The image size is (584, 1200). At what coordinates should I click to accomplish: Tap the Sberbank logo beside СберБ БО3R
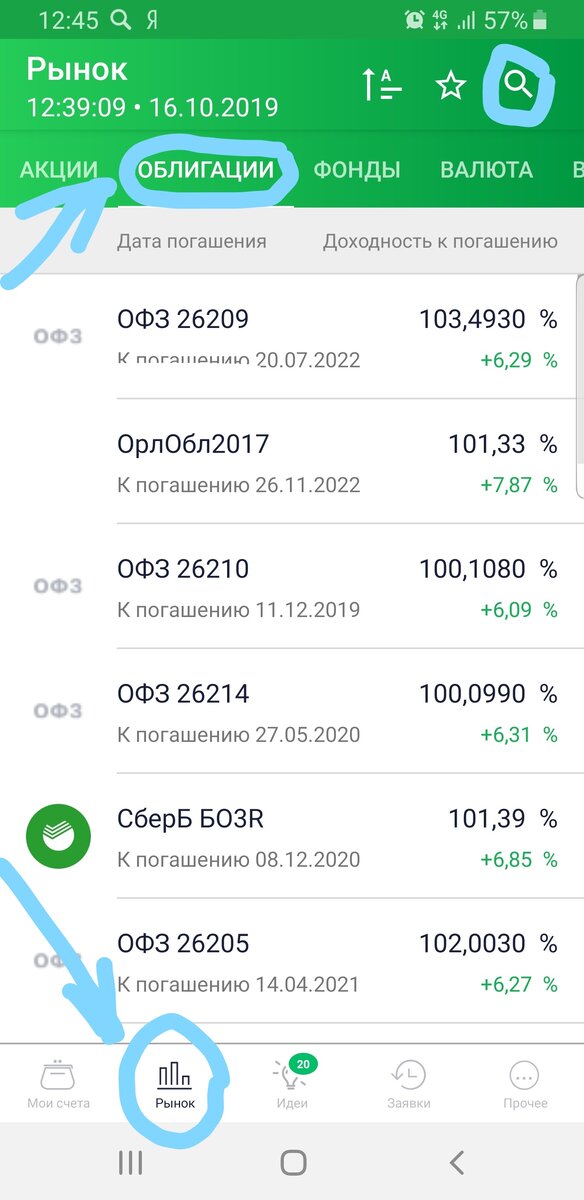click(57, 835)
